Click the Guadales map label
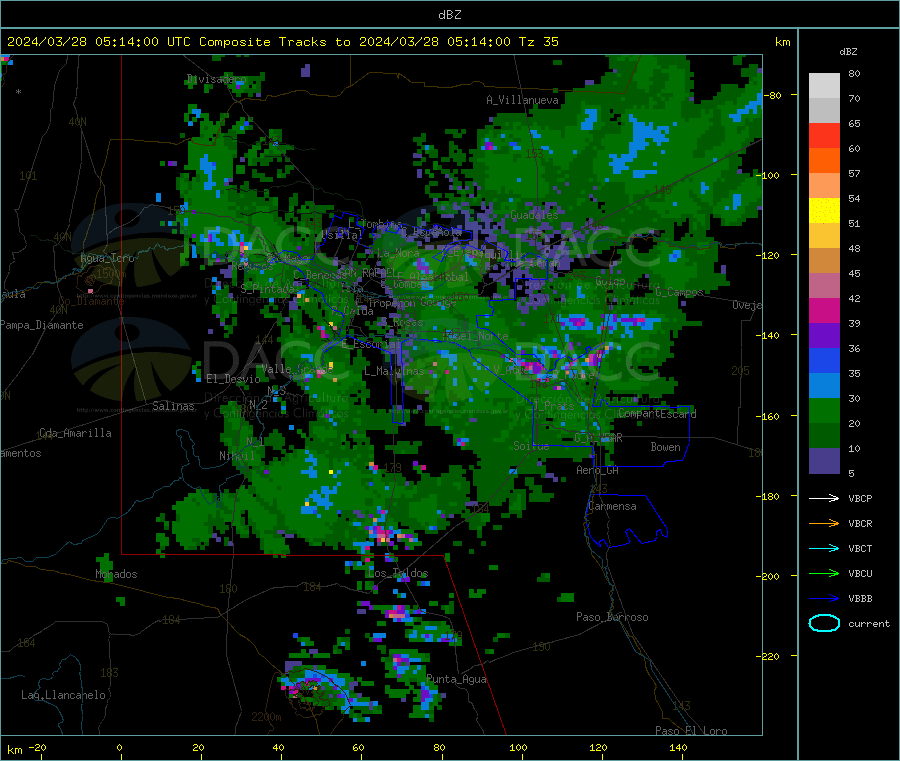900x761 pixels. pos(534,215)
